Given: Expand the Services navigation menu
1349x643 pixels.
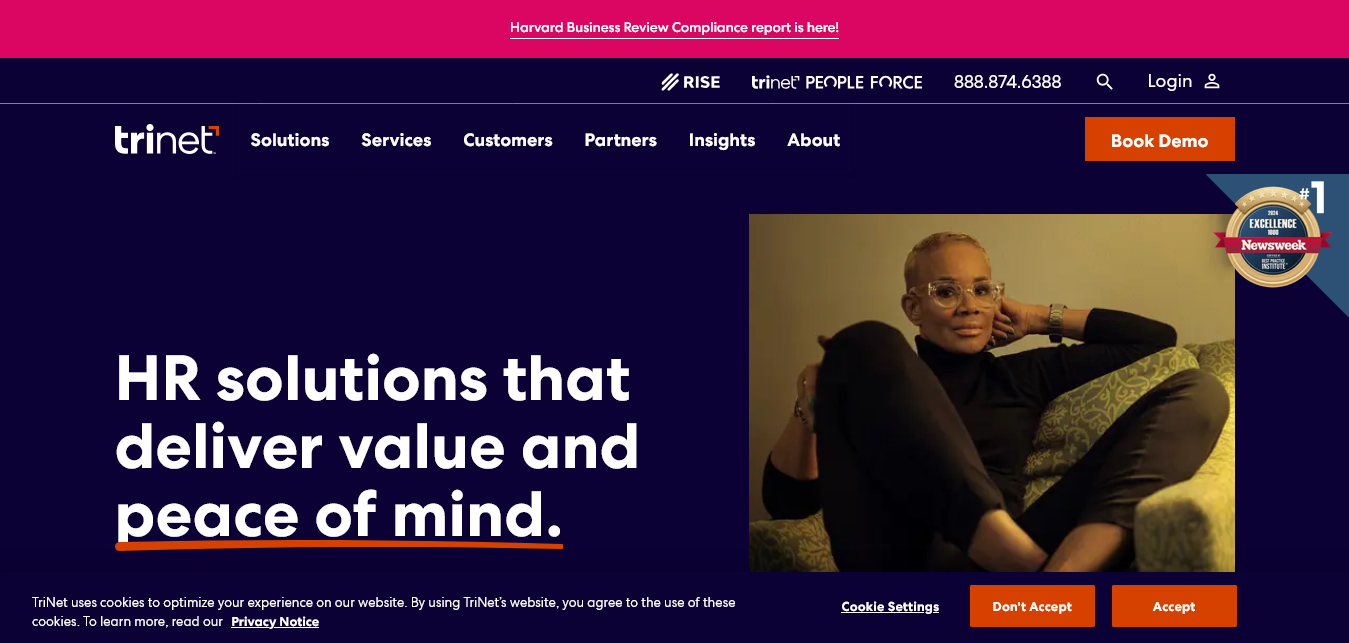Looking at the screenshot, I should pos(396,140).
